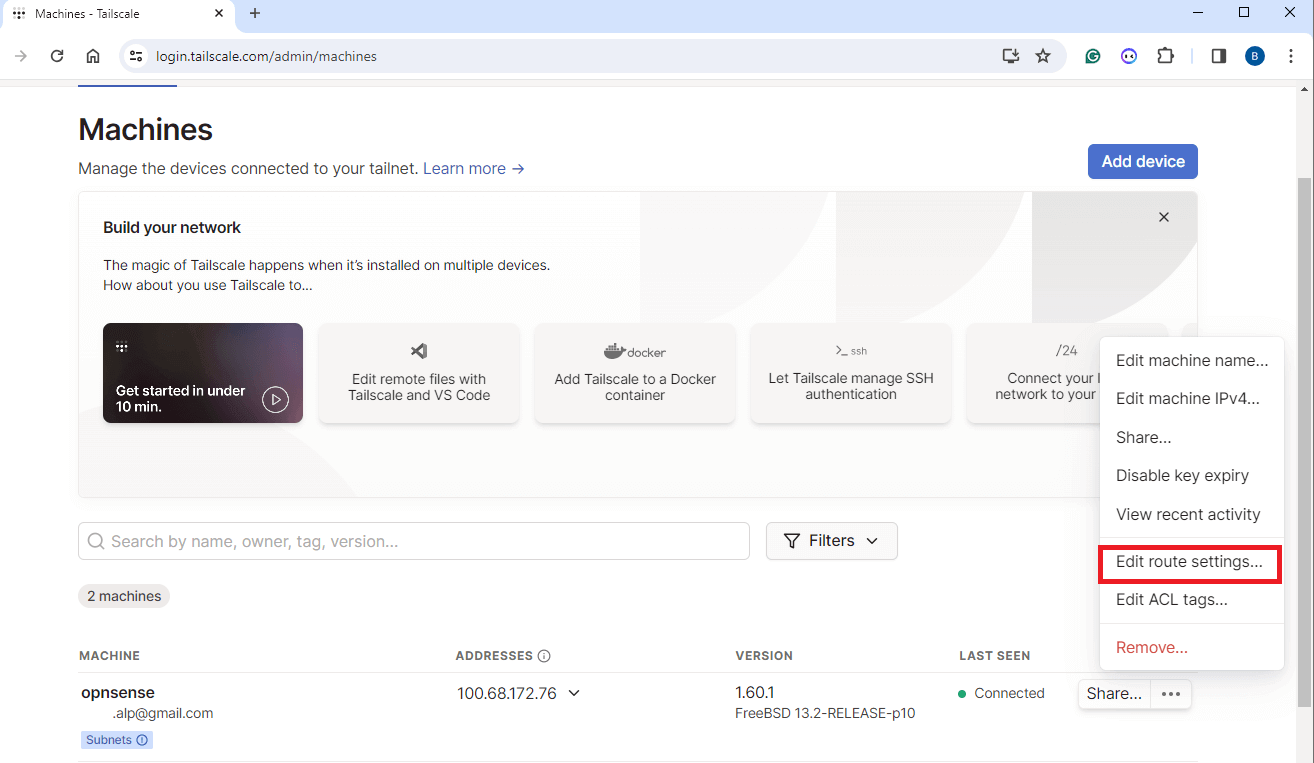This screenshot has width=1314, height=763.
Task: Toggle the browser side panel icon
Action: click(1218, 56)
